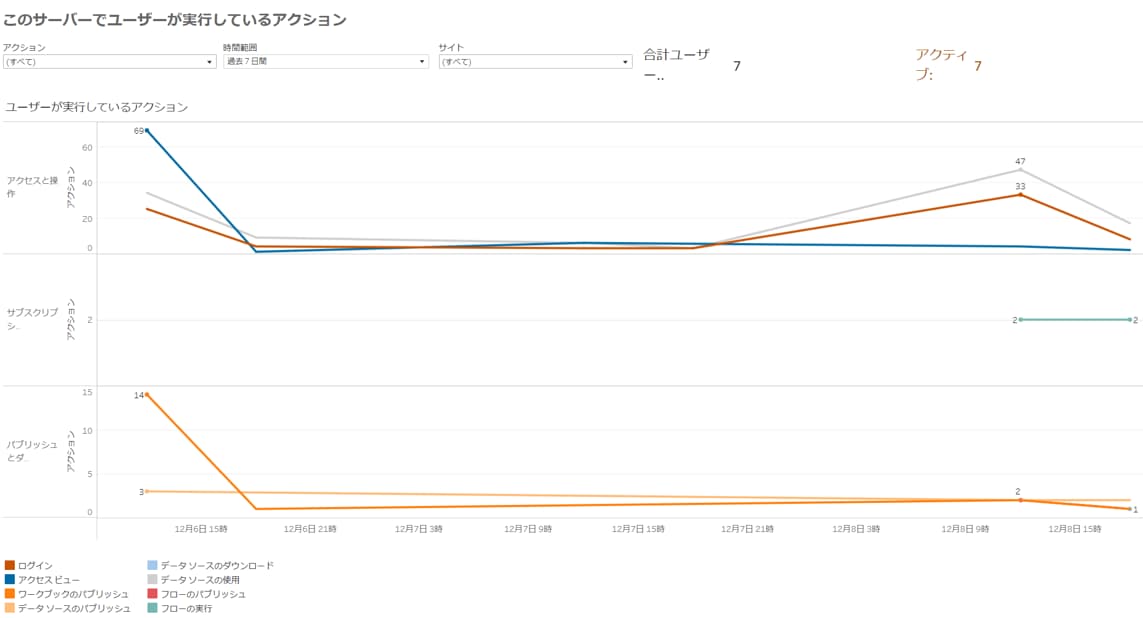
Task: Click the rightmost teal subscription point
Action: pos(1129,319)
